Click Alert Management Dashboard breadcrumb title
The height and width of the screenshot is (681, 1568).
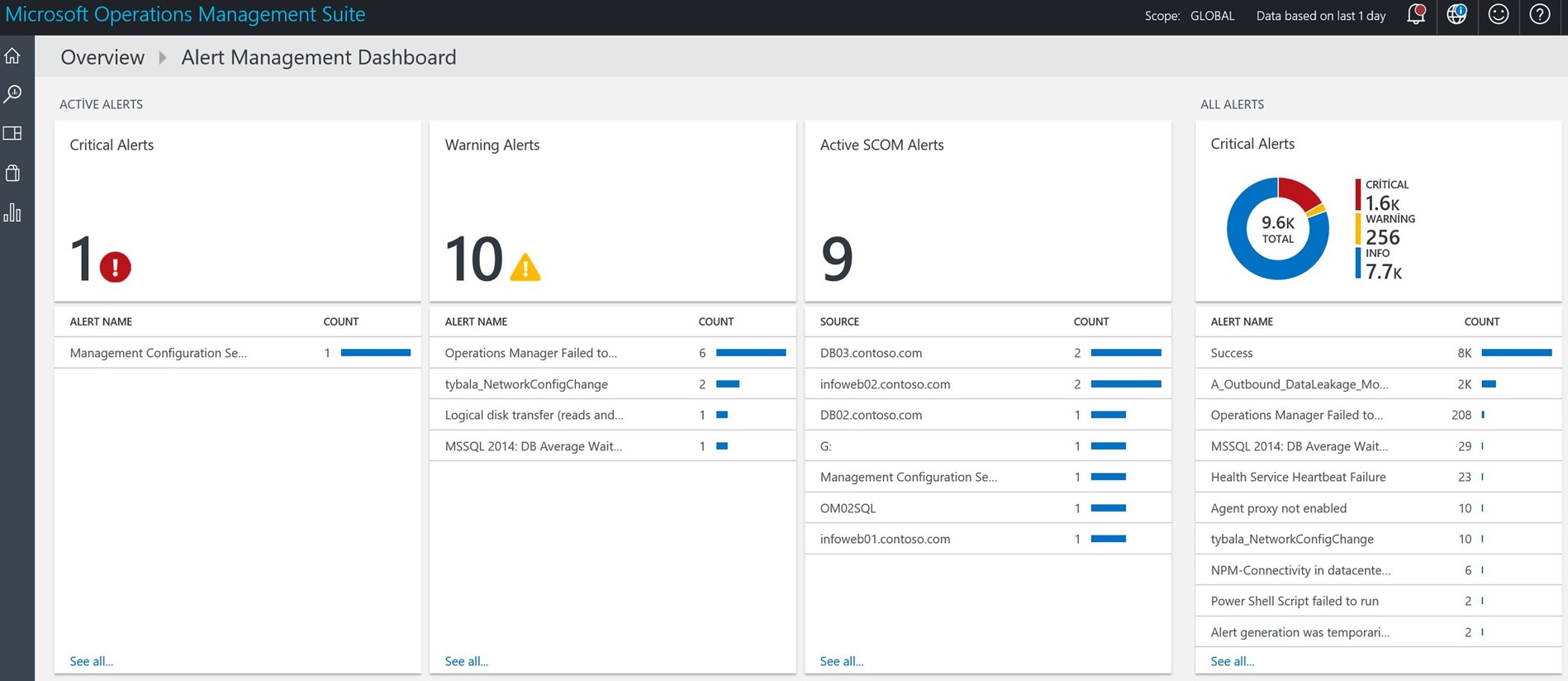319,57
